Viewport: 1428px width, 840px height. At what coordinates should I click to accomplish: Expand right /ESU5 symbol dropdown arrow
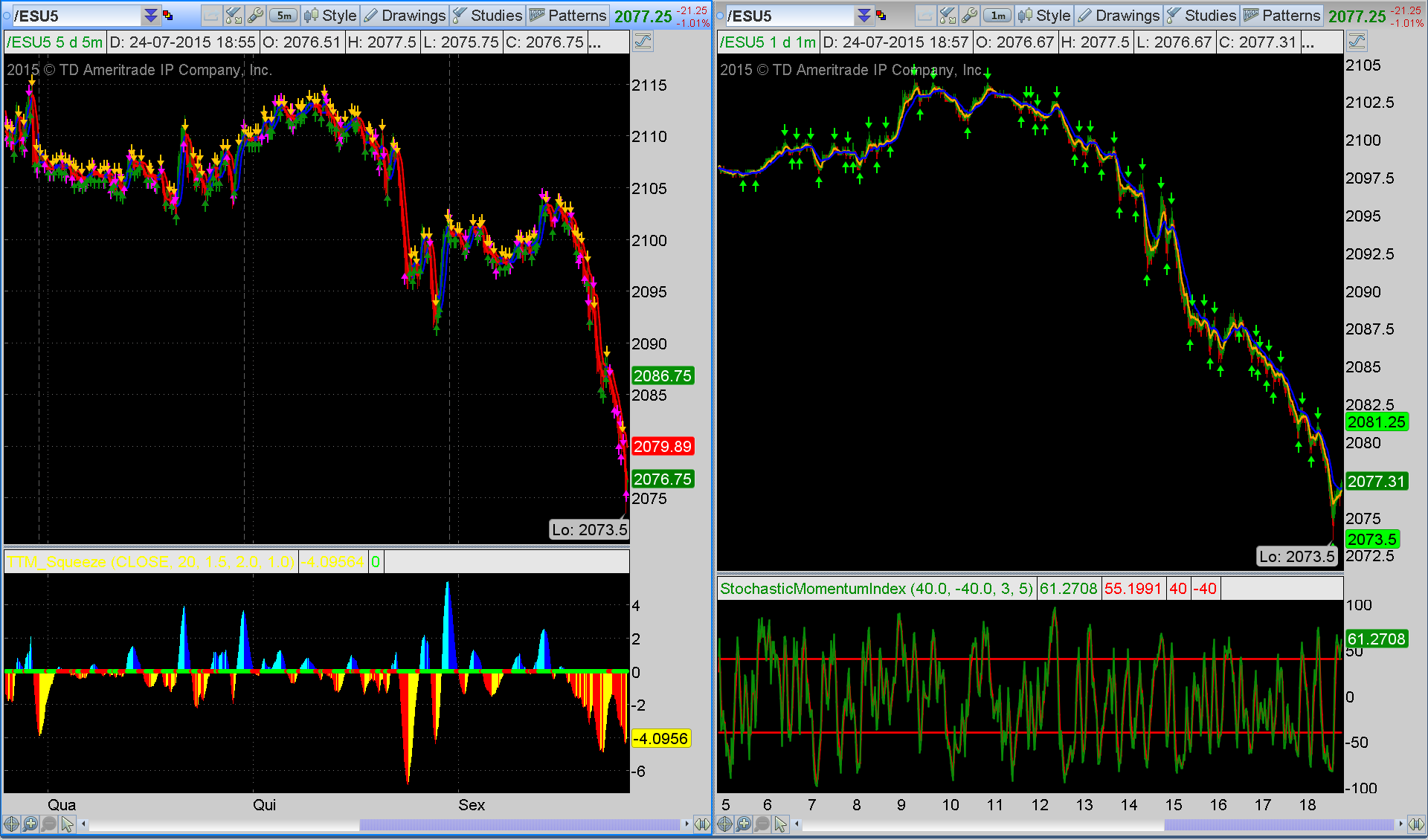click(x=864, y=16)
